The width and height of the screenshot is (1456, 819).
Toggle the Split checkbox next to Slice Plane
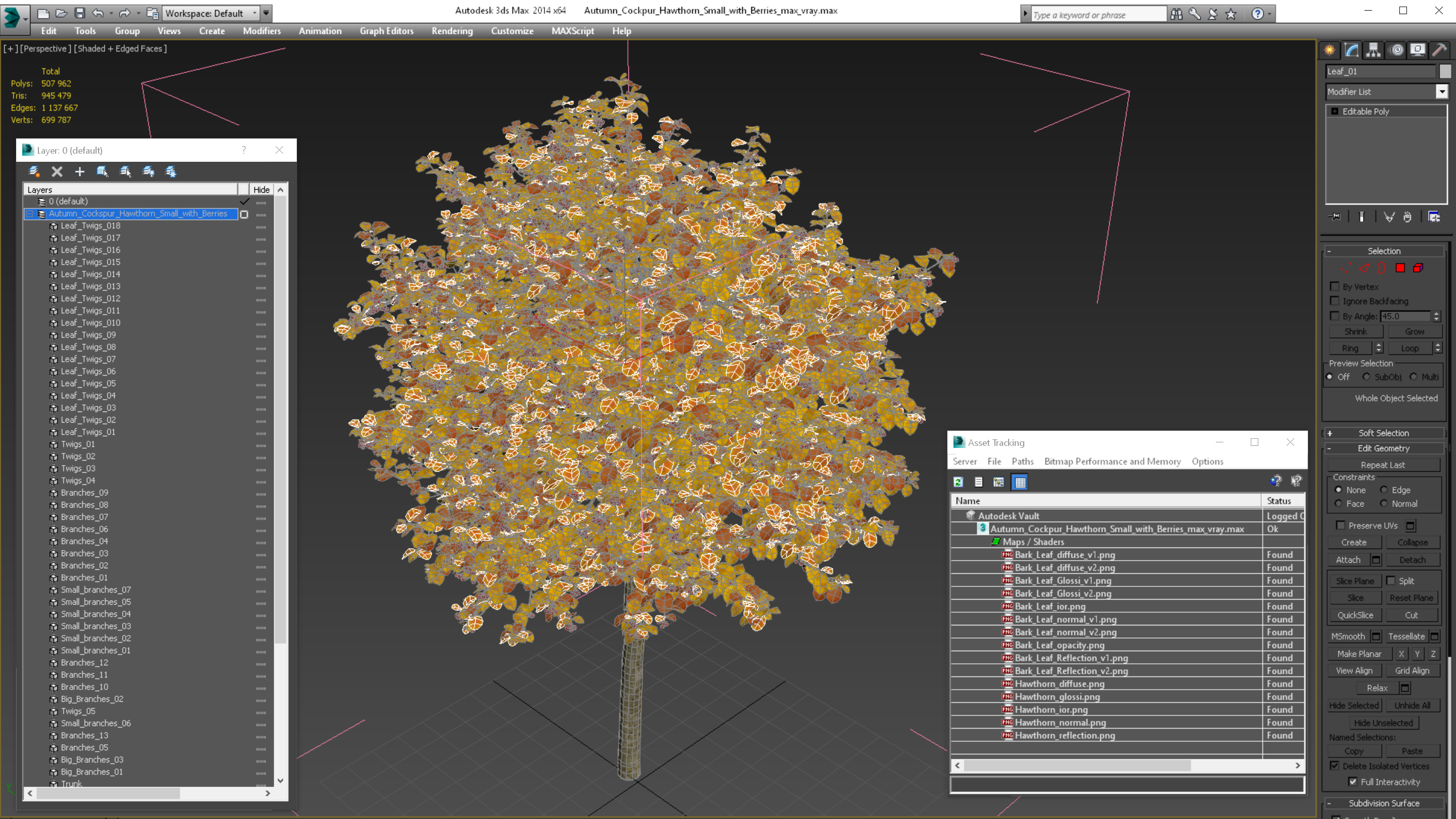click(x=1390, y=581)
